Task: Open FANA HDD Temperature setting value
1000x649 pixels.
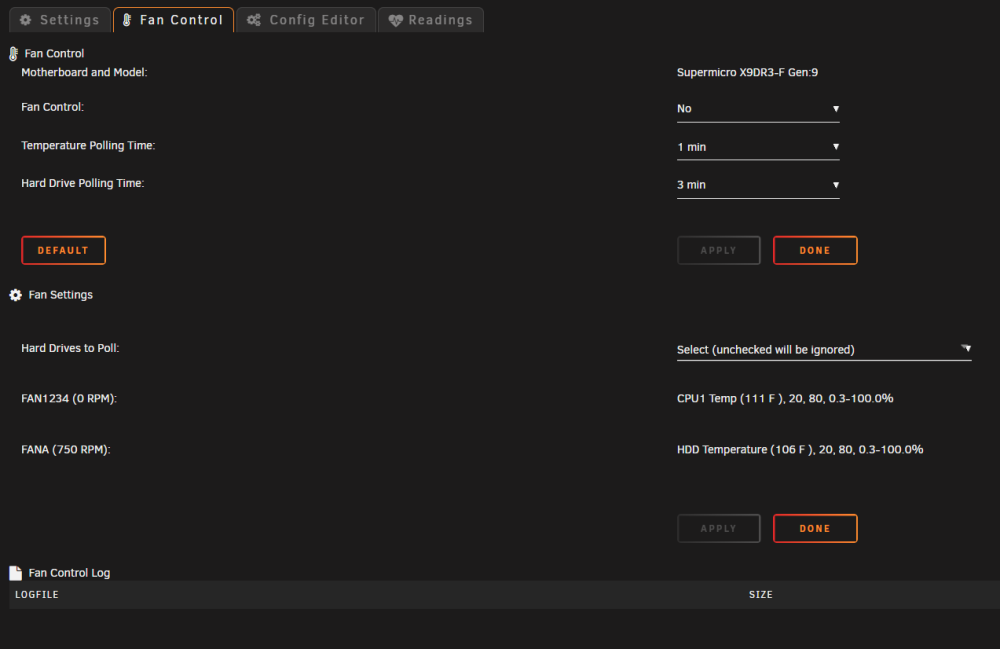Action: click(x=800, y=449)
